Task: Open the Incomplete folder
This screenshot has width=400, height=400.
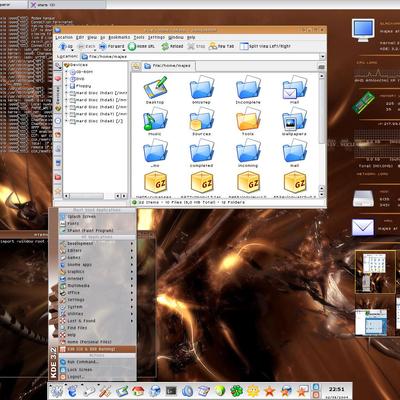Action: coord(248,90)
